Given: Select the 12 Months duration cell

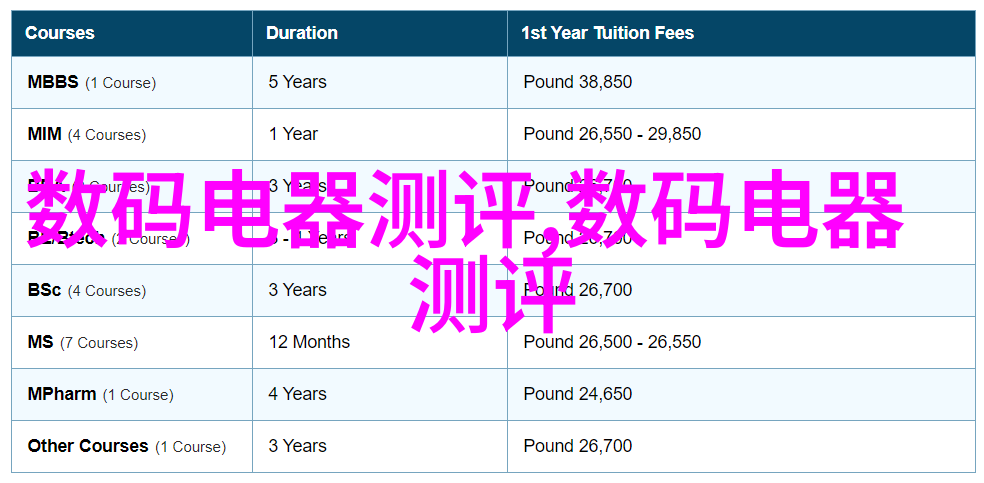Looking at the screenshot, I should click(309, 342).
